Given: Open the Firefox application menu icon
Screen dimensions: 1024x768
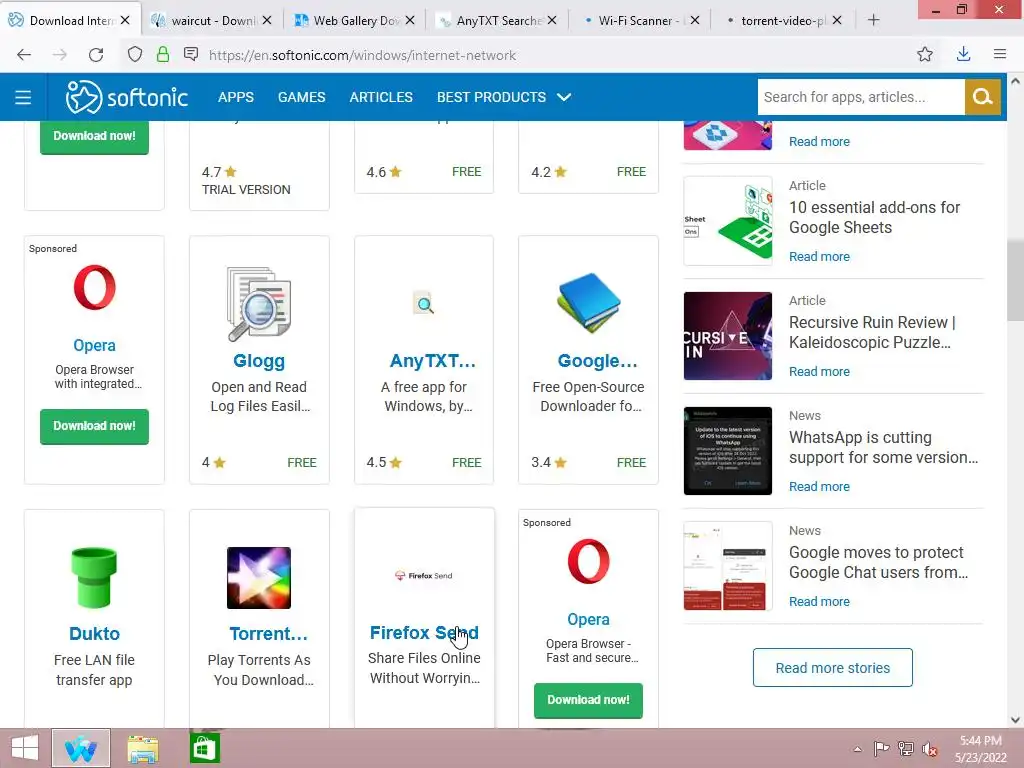Looking at the screenshot, I should pos(1000,54).
